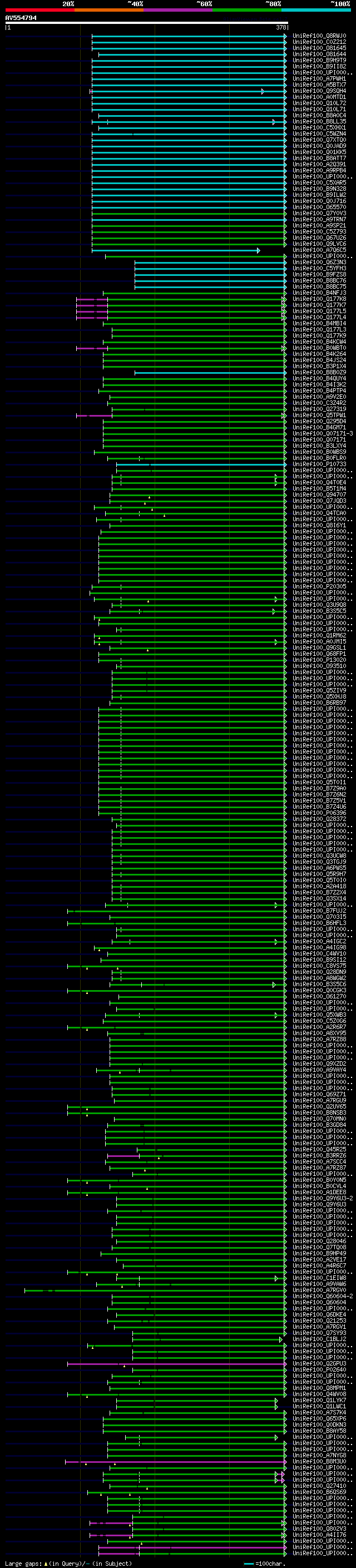
Task: Click the green ~80% identity legend segment
Action: [x=246, y=10]
